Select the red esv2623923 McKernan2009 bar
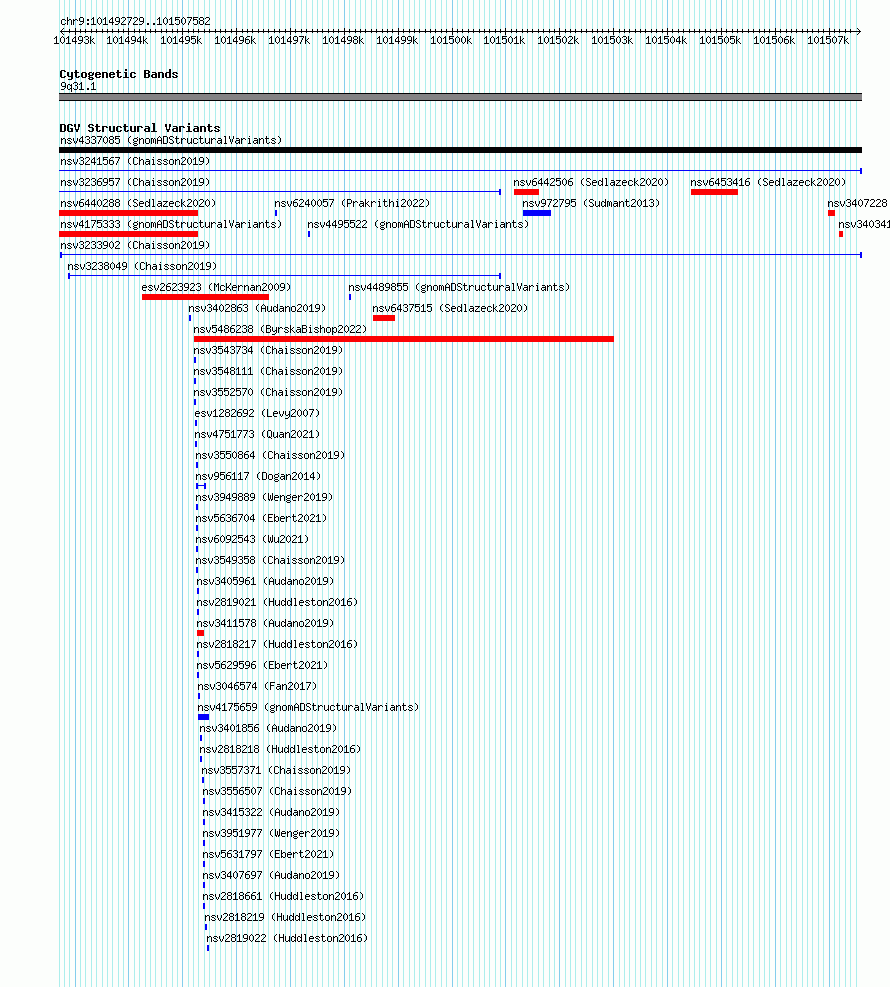890x987 pixels. click(x=205, y=297)
